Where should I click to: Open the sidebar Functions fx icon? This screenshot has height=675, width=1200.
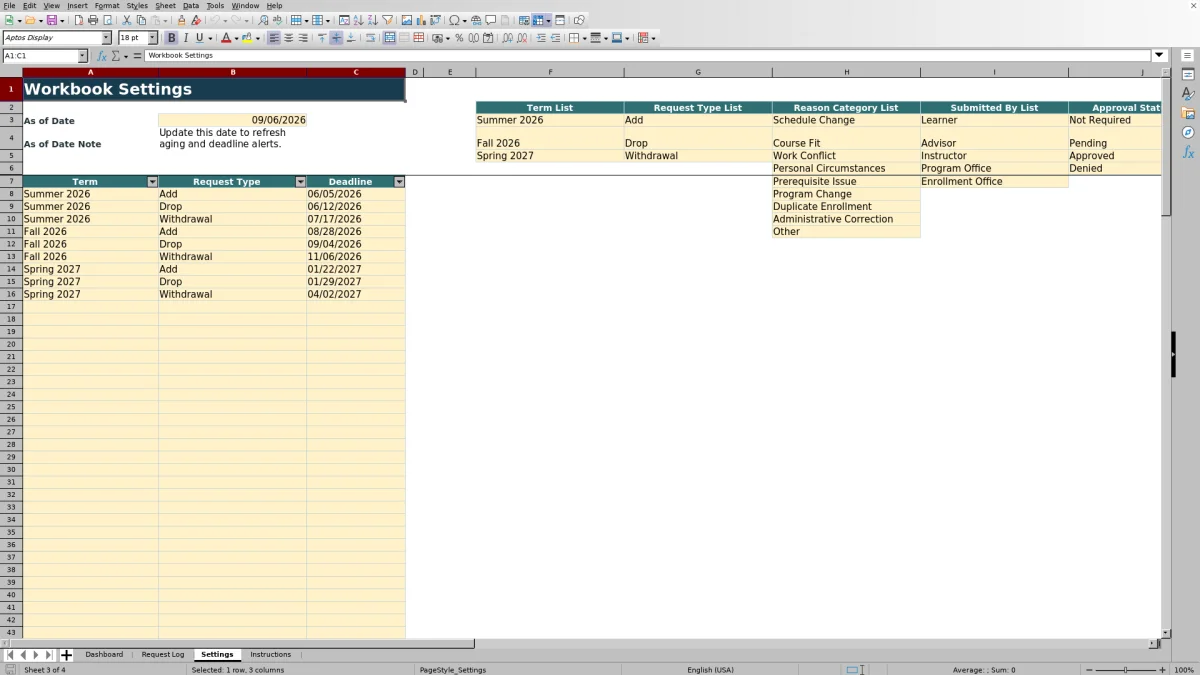click(1188, 152)
